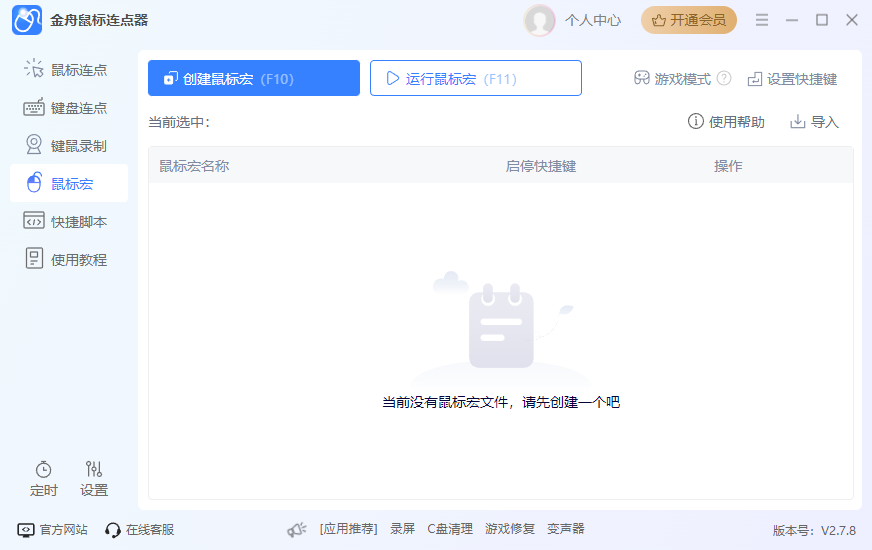Open 官方网站 official website link
872x550 pixels.
click(x=52, y=529)
